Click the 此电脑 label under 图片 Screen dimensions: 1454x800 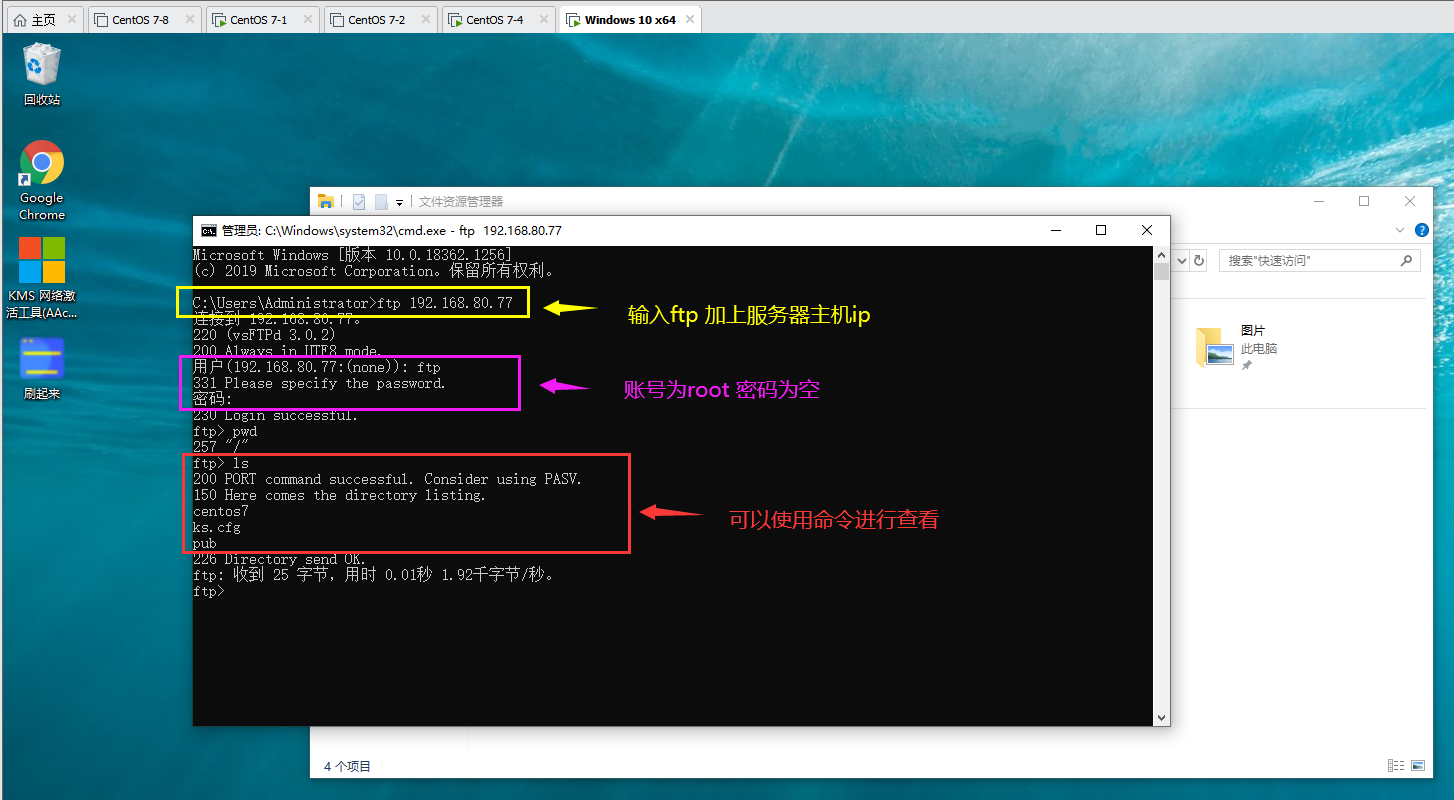coord(1258,349)
